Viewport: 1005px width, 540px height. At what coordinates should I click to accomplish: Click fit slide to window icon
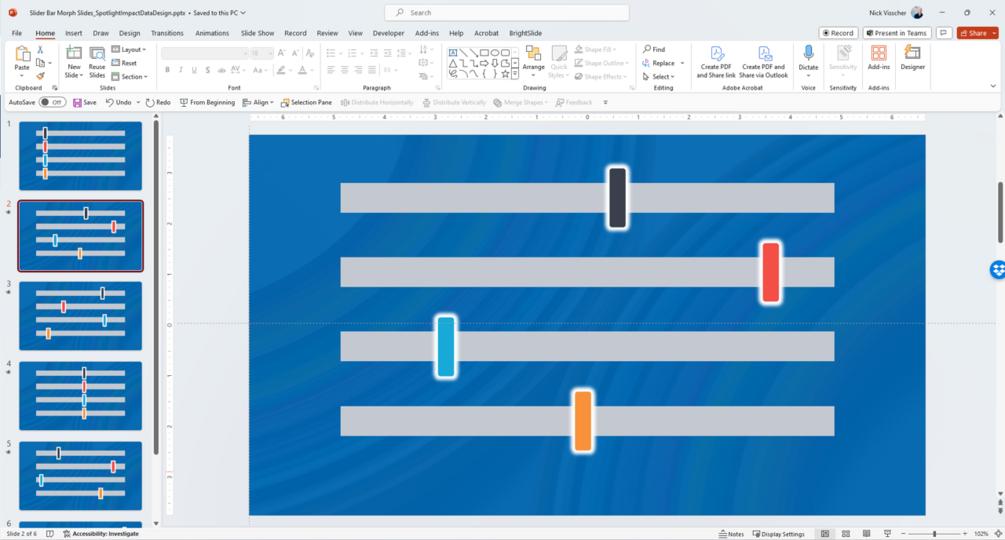tap(998, 534)
